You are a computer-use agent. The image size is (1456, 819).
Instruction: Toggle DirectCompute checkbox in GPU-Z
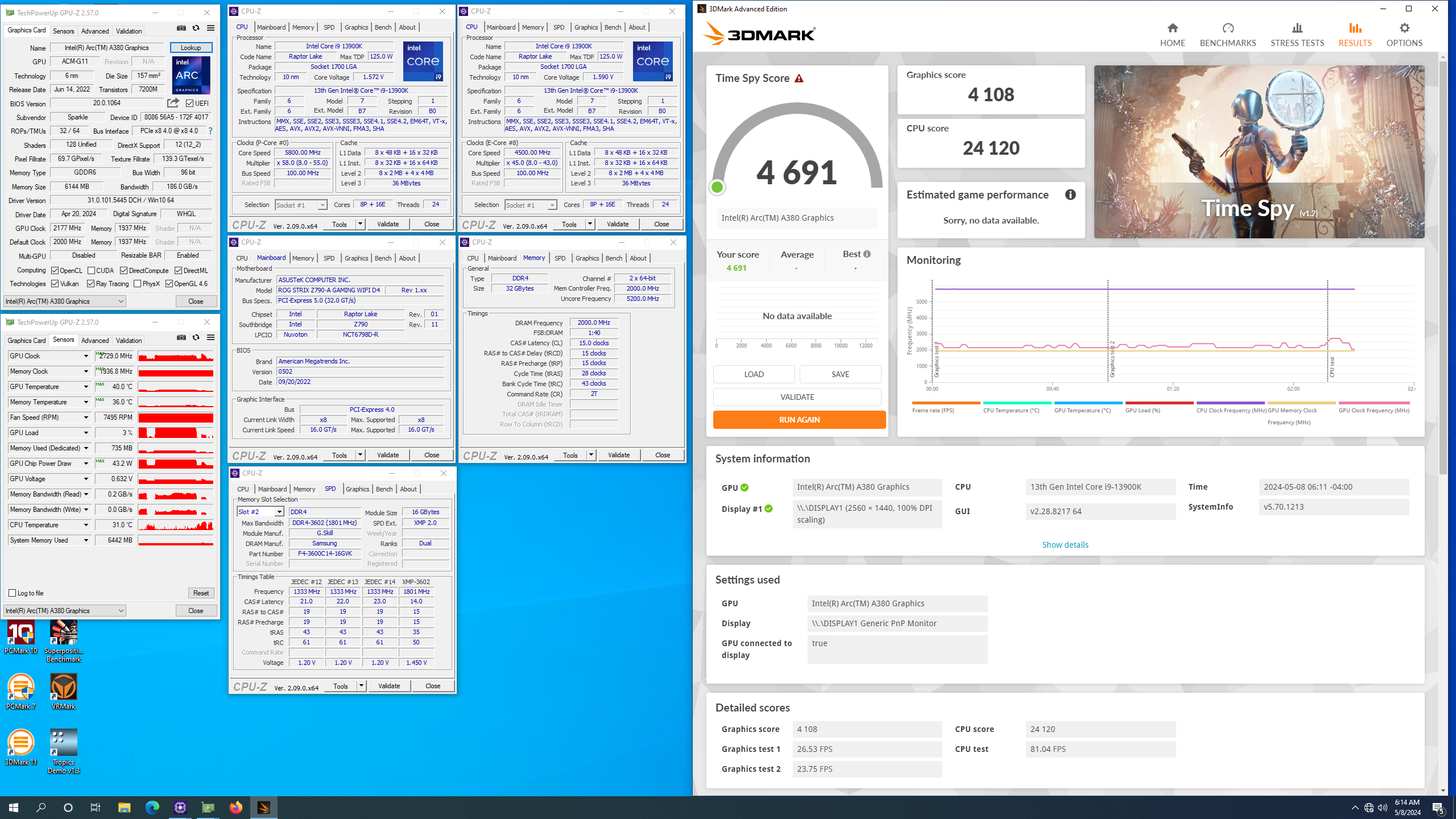pos(123,271)
